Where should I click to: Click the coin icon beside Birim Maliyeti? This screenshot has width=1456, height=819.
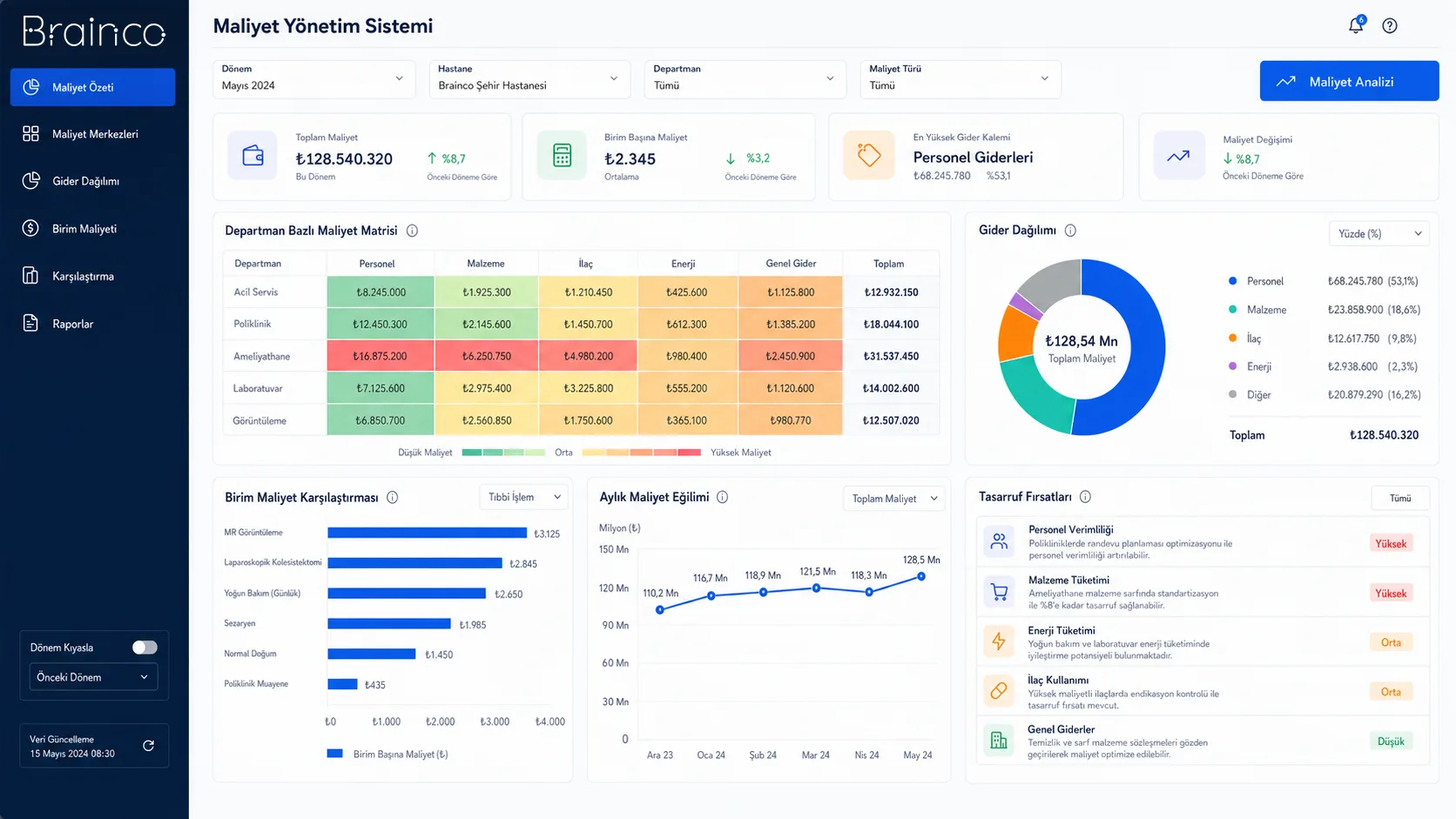[30, 229]
